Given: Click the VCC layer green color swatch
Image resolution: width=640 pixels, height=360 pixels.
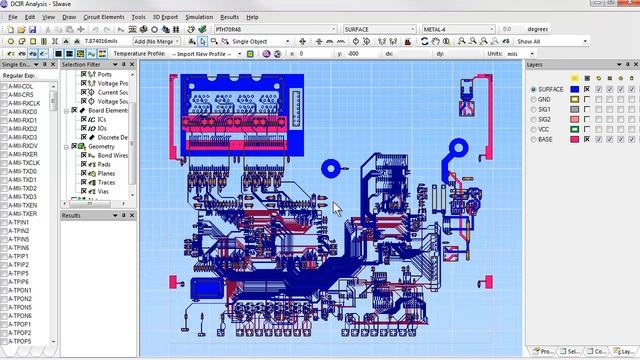Looking at the screenshot, I should [575, 129].
